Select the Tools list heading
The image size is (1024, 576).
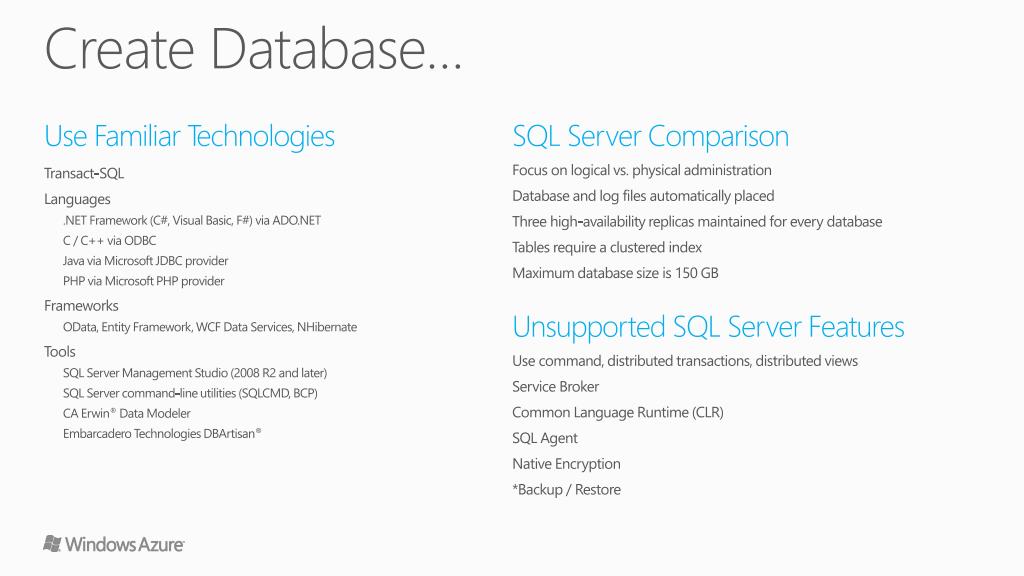pos(60,351)
